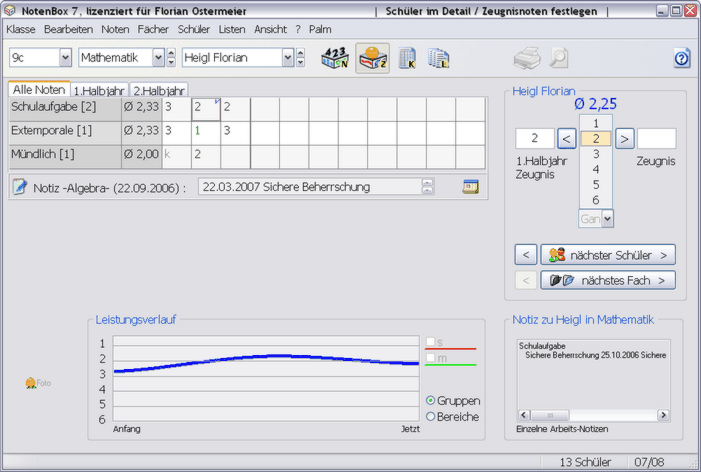Toggle the 's' checkbox with red line
Screen dimensions: 701x472
431,342
